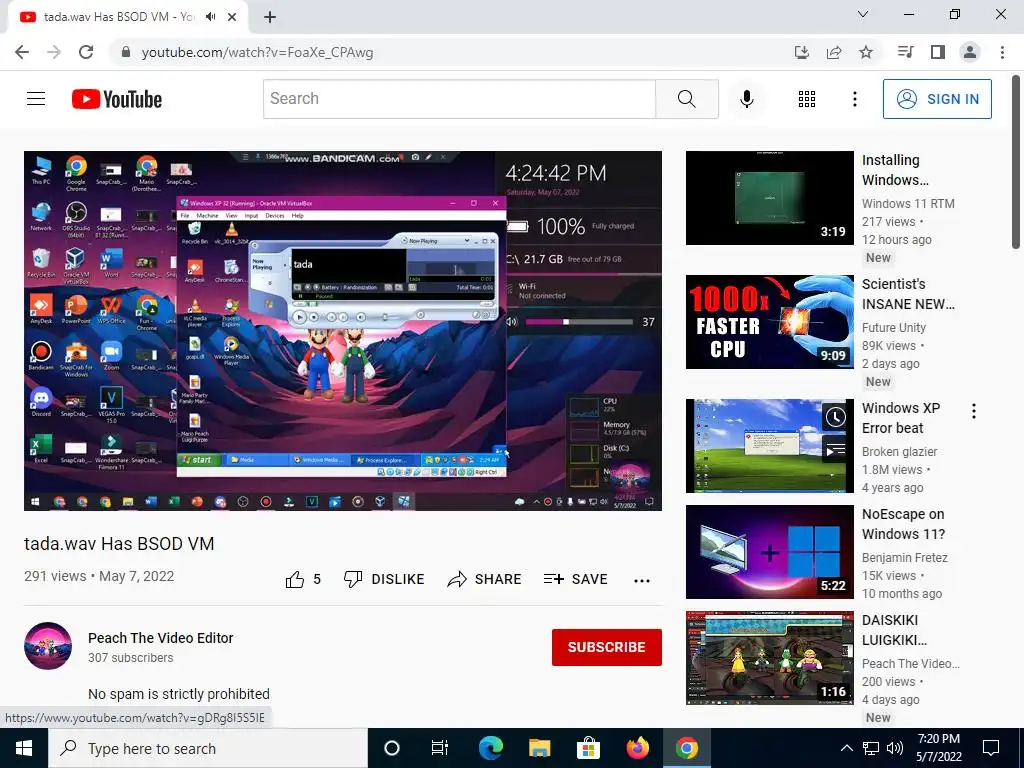
Task: Dislike the video
Action: pyautogui.click(x=384, y=579)
